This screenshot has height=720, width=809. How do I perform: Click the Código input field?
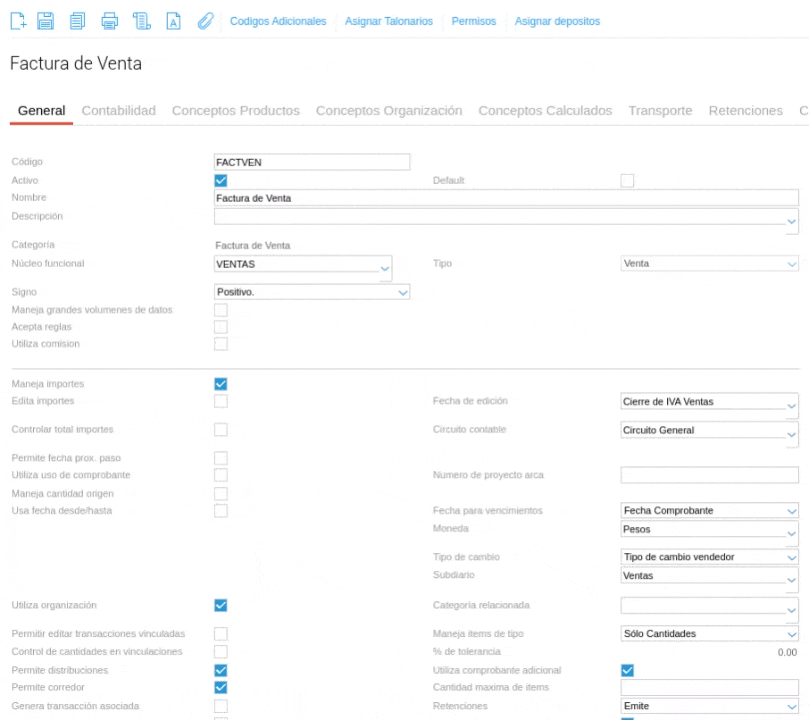[x=311, y=162]
